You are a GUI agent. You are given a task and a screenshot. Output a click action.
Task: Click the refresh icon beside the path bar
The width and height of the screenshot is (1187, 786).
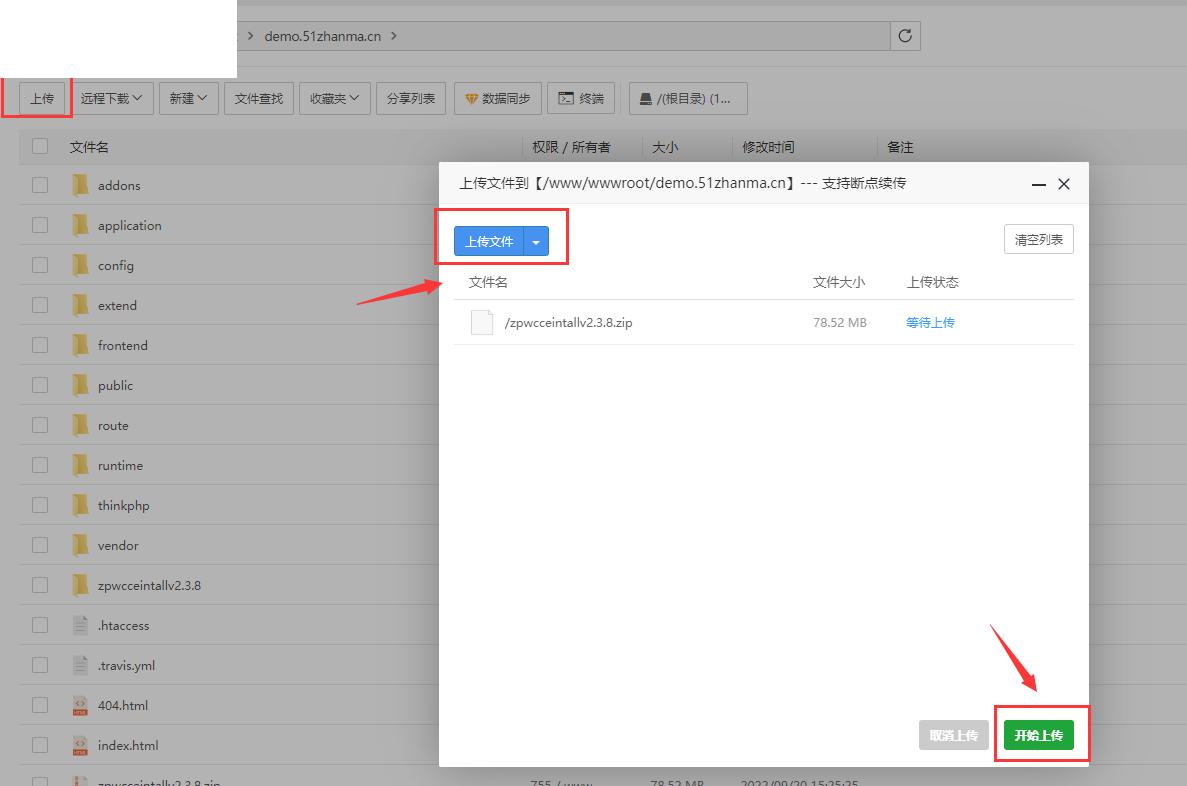[x=905, y=36]
